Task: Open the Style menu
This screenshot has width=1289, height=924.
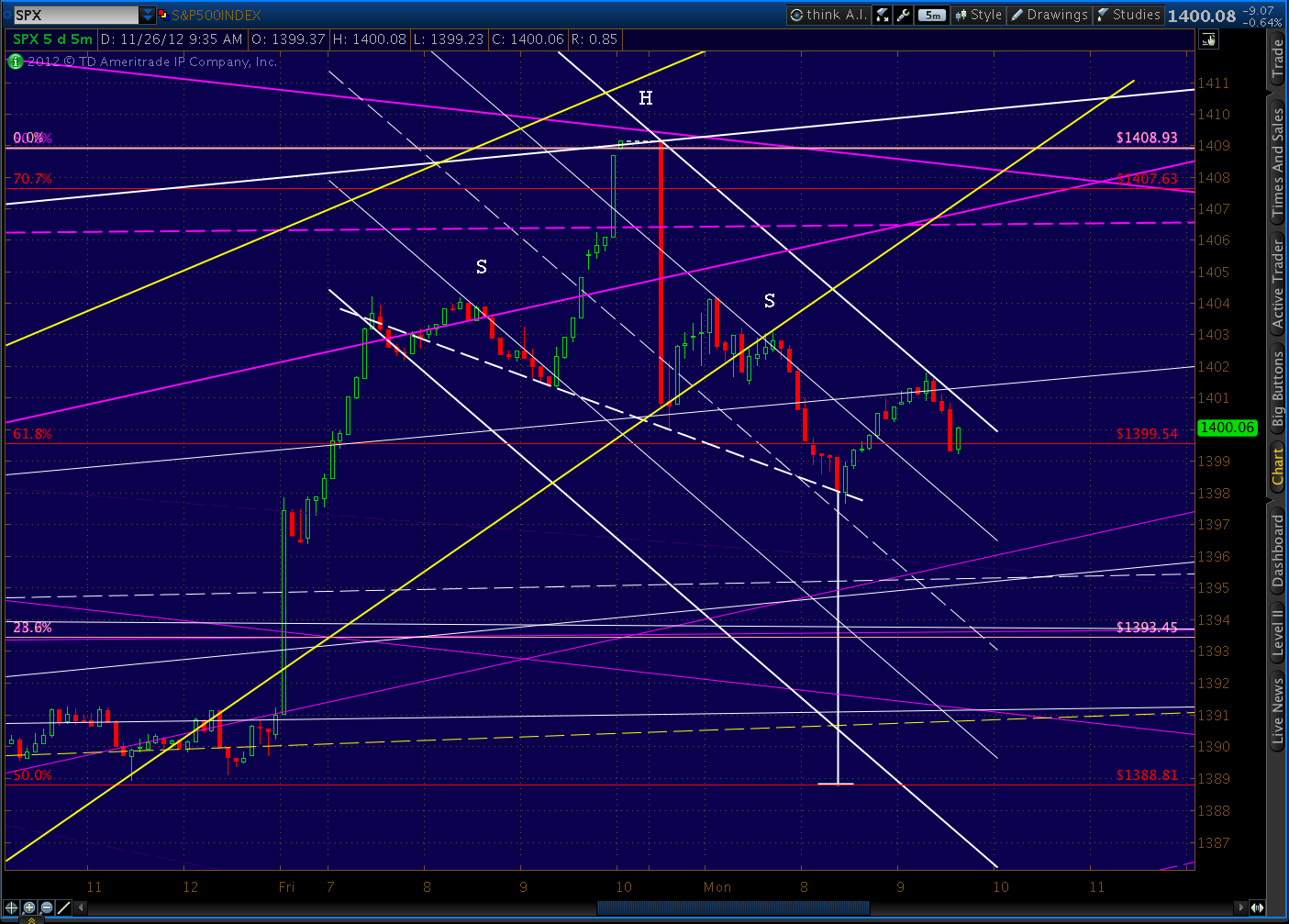Action: pyautogui.click(x=978, y=15)
